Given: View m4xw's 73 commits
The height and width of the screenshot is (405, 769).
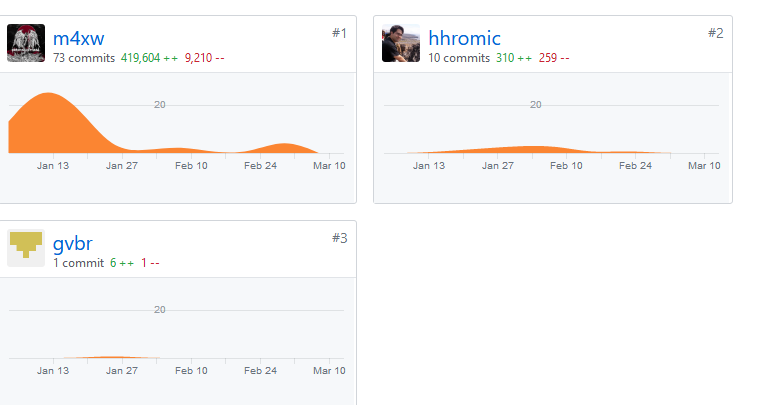Looking at the screenshot, I should (x=84, y=58).
